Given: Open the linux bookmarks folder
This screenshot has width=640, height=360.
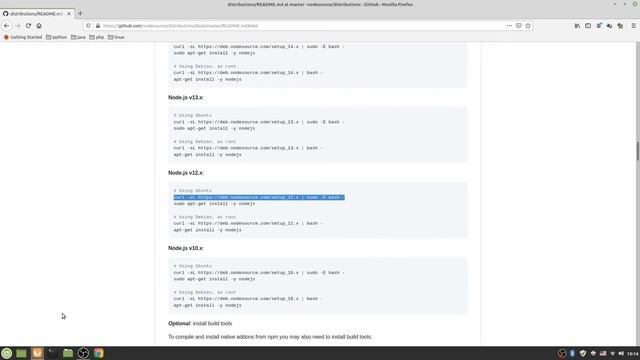Looking at the screenshot, I should [x=116, y=37].
